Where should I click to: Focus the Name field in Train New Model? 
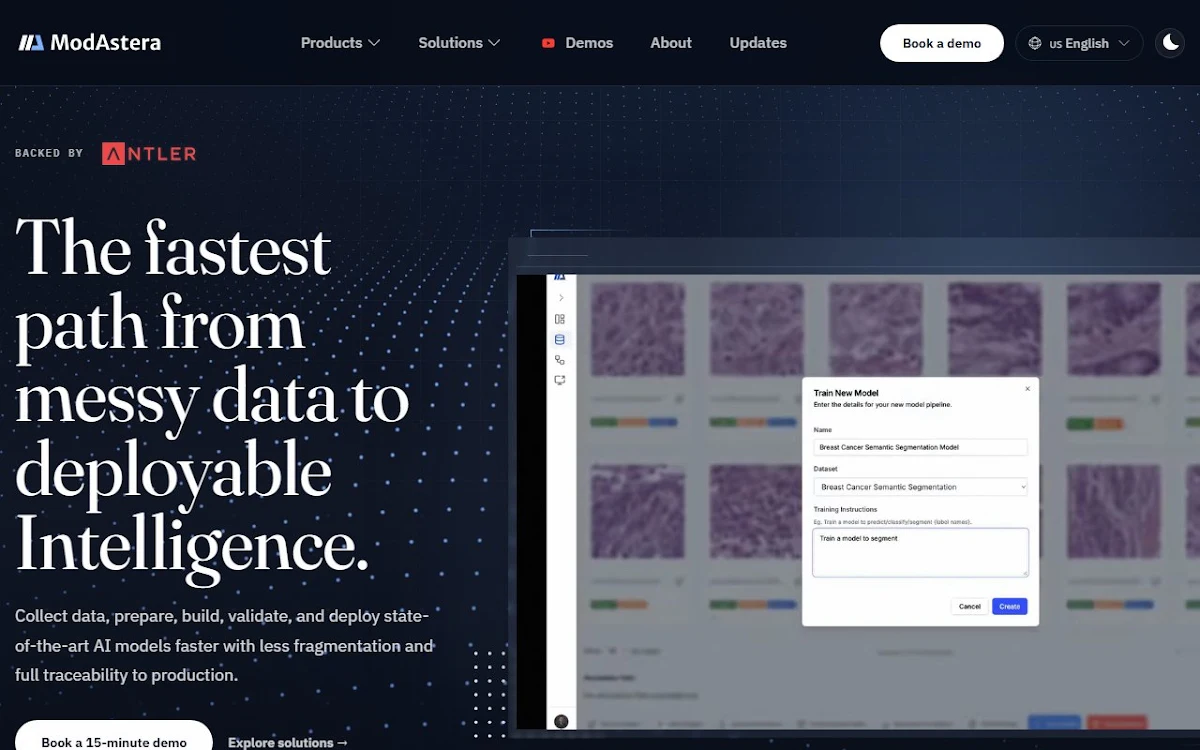point(921,447)
